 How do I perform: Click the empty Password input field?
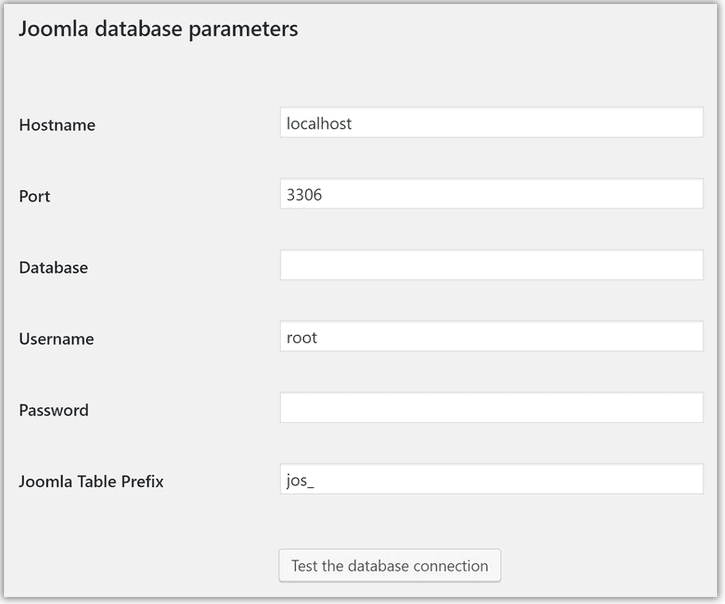click(492, 407)
